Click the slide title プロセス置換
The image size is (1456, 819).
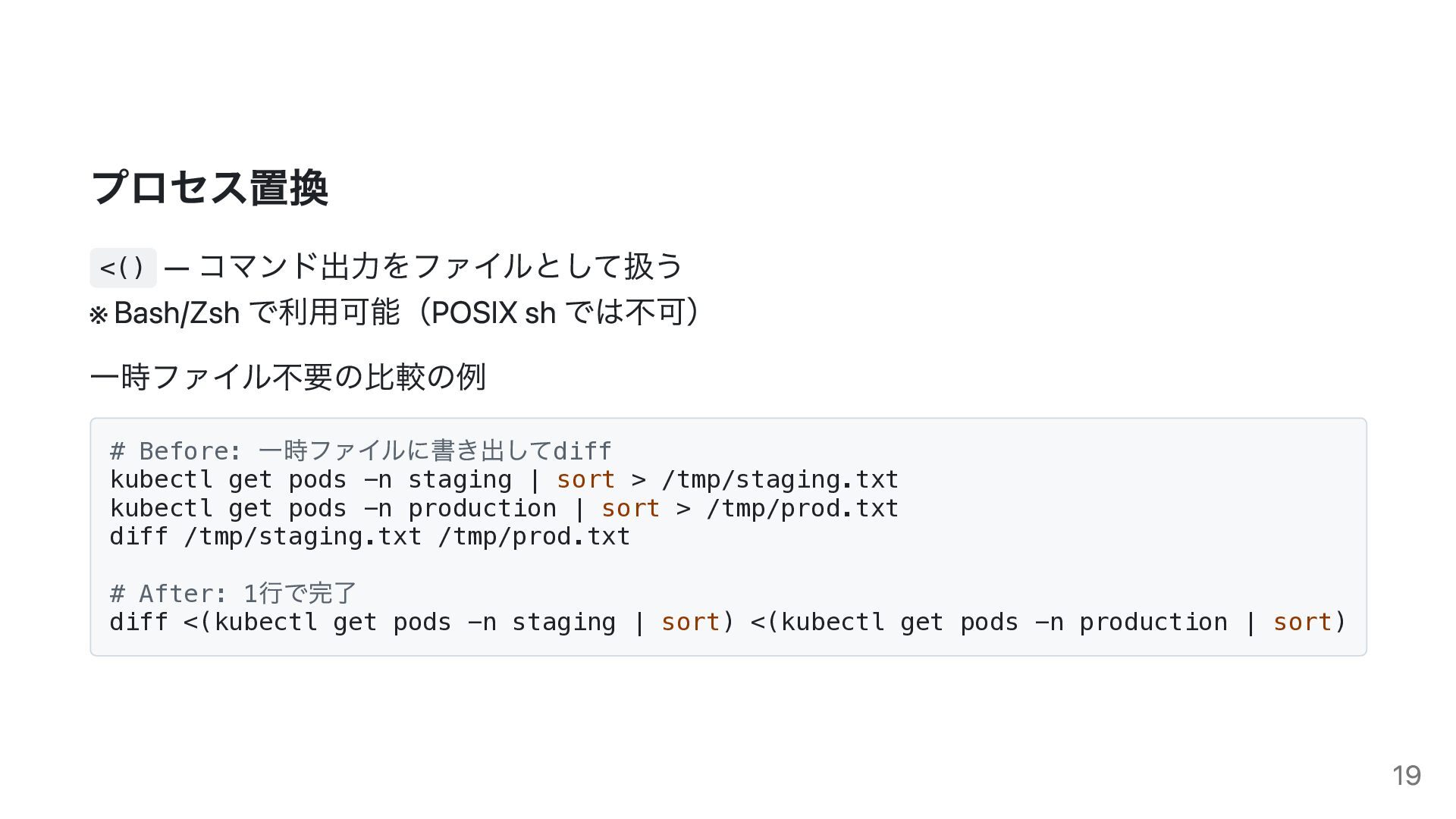pos(209,187)
